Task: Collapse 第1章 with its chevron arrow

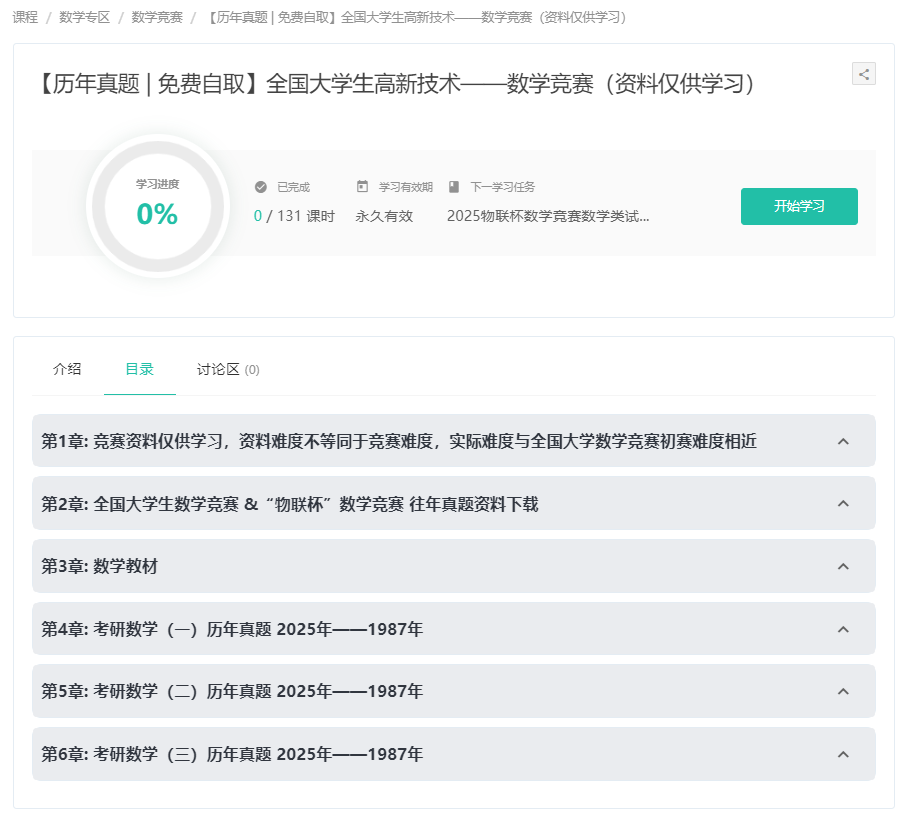Action: (x=843, y=441)
